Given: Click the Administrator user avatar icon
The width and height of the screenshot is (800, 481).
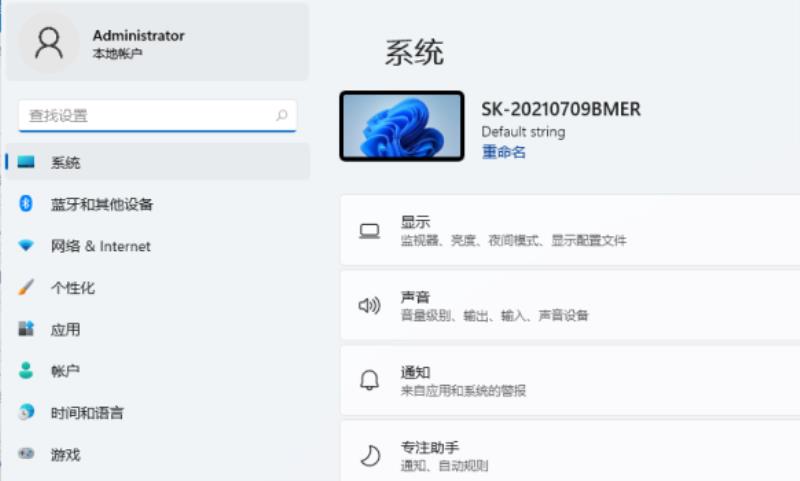Looking at the screenshot, I should pyautogui.click(x=49, y=43).
